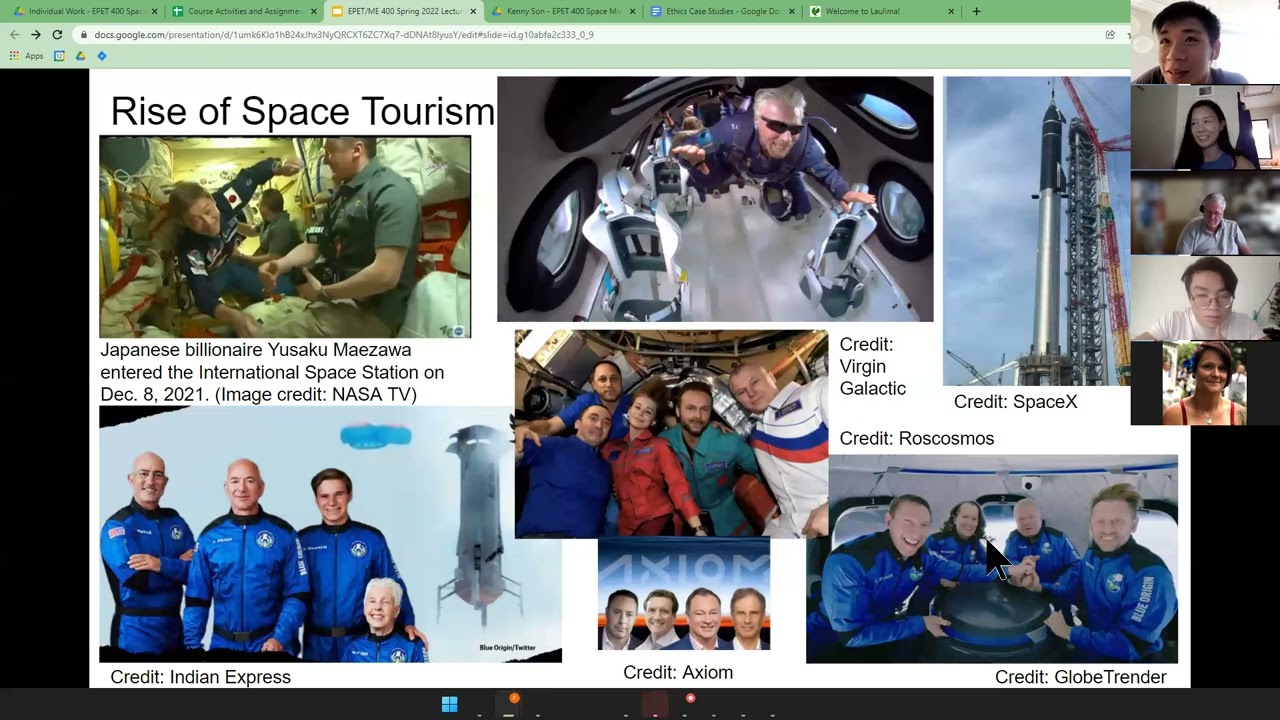The width and height of the screenshot is (1280, 720).
Task: Select the top participant video with glasses
Action: point(1205,42)
